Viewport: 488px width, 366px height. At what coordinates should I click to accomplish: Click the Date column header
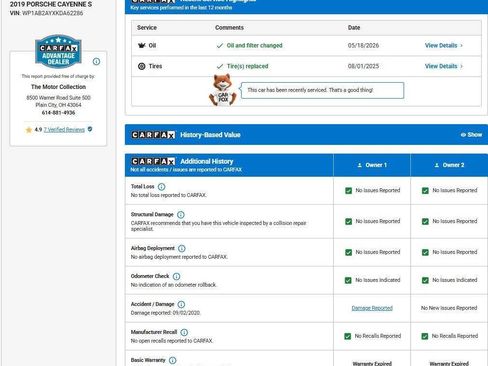coord(354,28)
